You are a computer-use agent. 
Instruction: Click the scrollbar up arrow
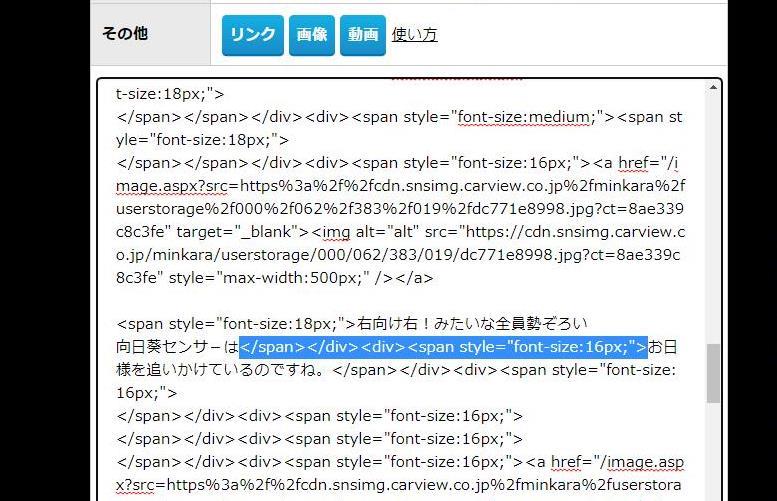tap(713, 88)
